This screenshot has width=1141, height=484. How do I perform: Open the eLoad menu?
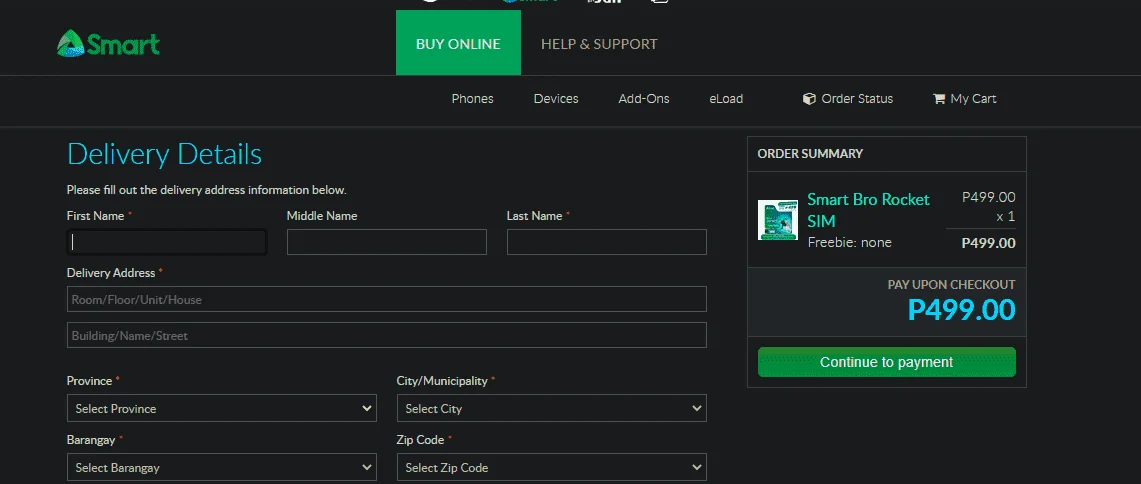pos(726,98)
